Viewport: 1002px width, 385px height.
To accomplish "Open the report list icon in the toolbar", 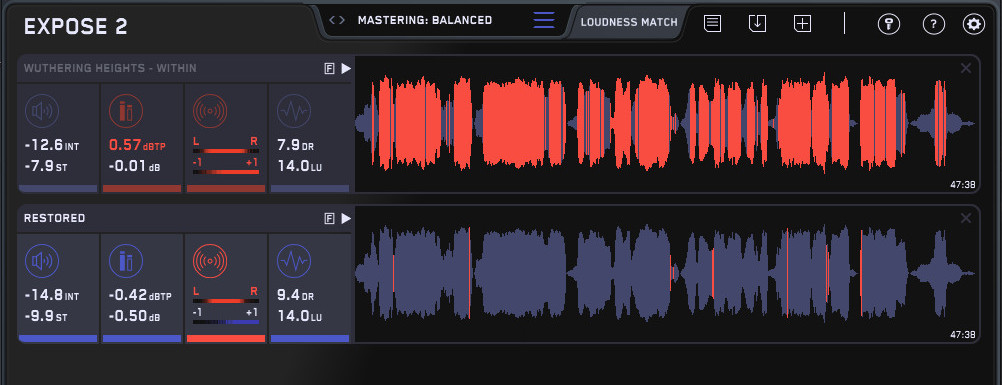I will (713, 24).
